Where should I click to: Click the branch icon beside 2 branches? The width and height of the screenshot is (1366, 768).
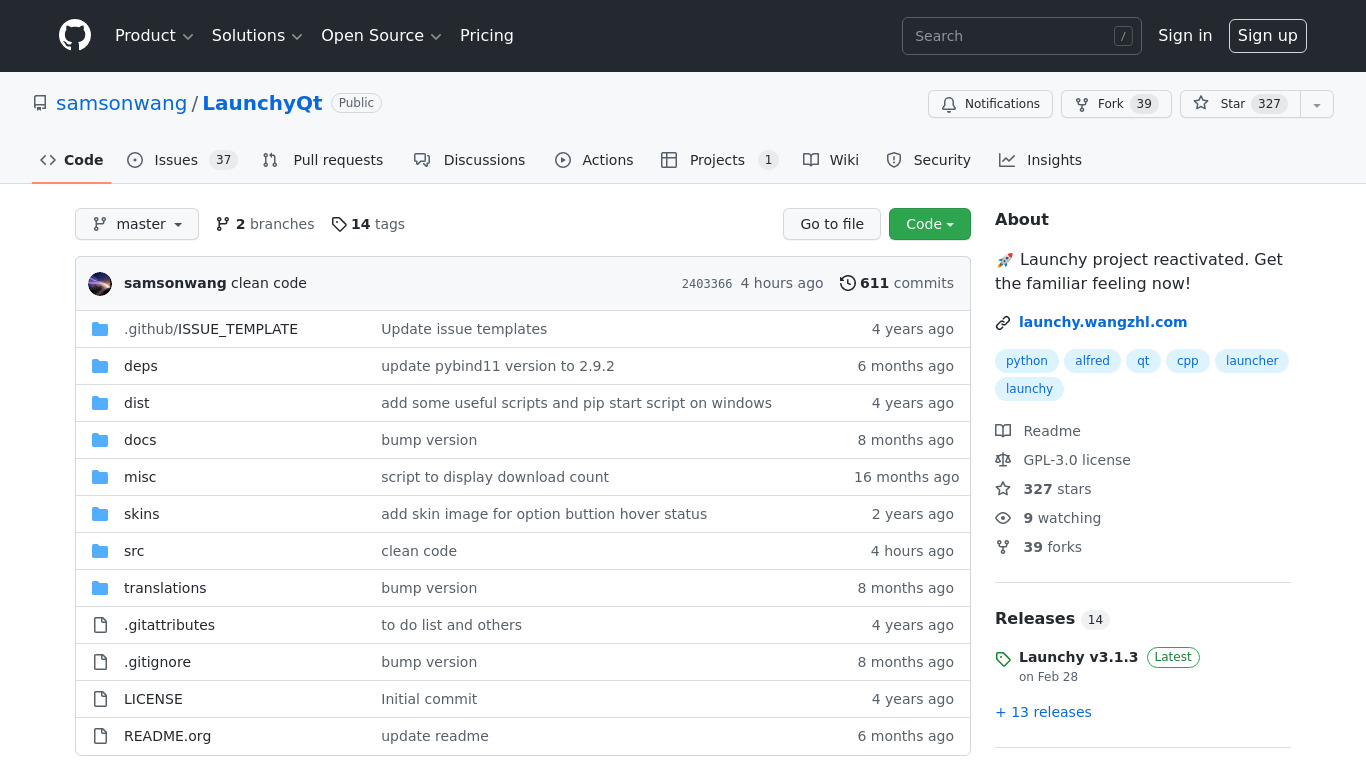pos(223,224)
